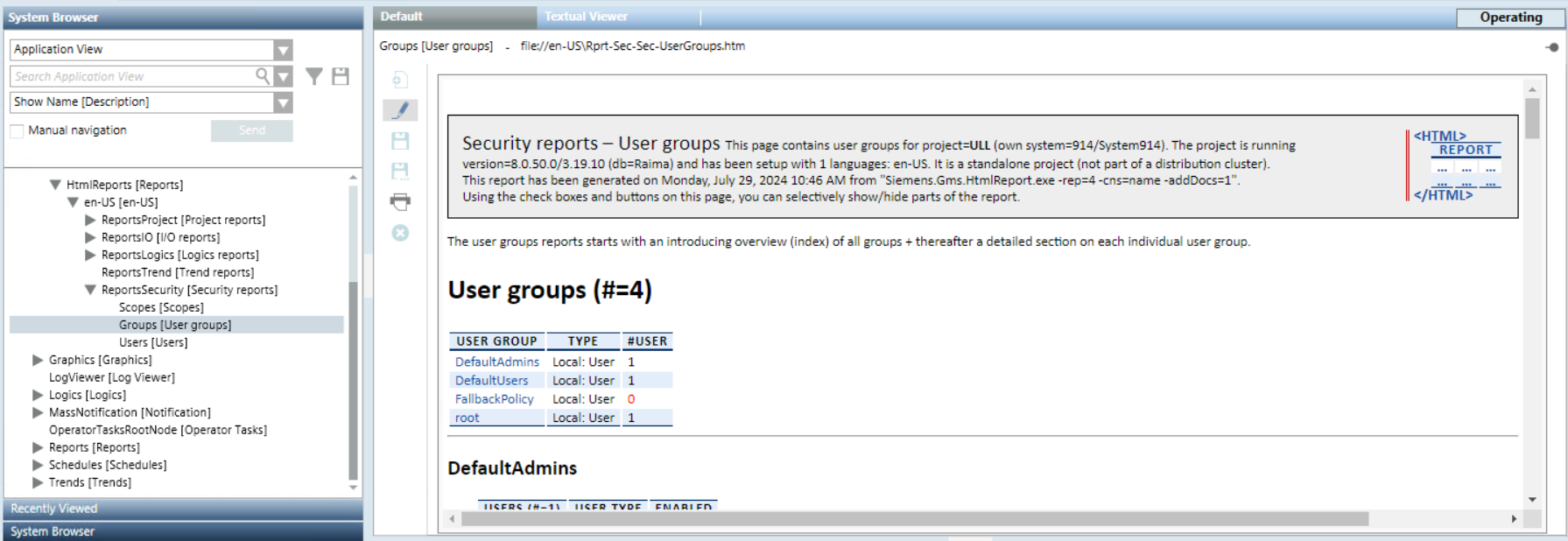Image resolution: width=1568 pixels, height=541 pixels.
Task: Click the save search icon beside the filter
Action: click(341, 77)
